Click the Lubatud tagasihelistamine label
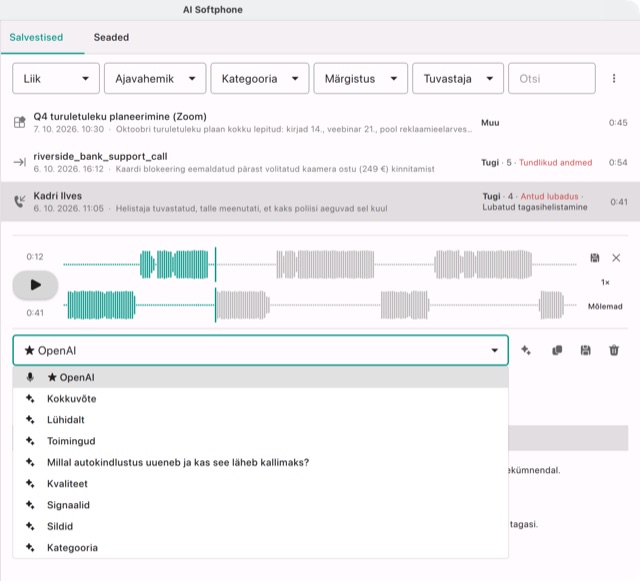 click(x=535, y=207)
